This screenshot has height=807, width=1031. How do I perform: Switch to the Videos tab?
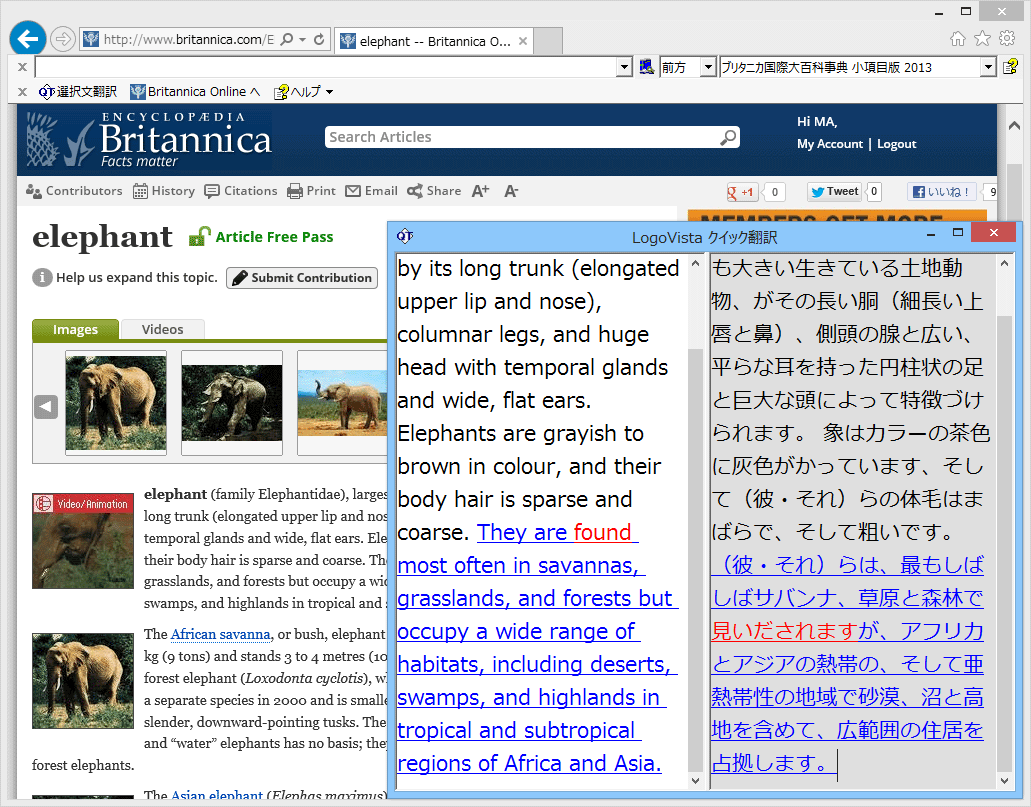[x=162, y=329]
